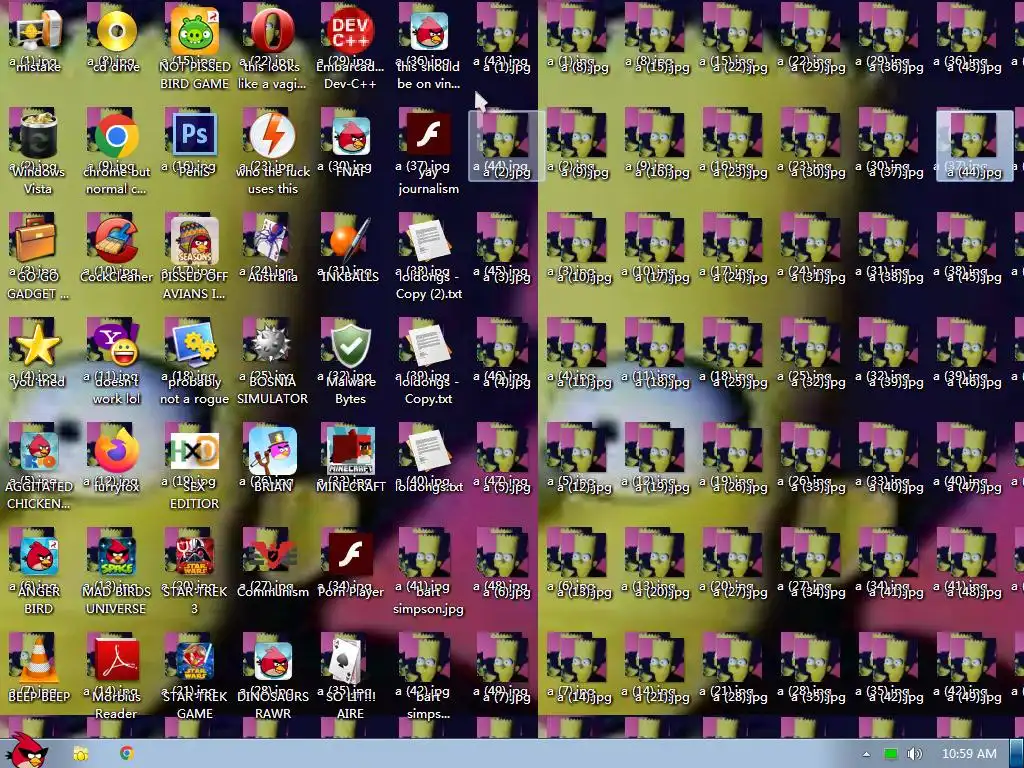1024x768 pixels.
Task: Open the recycle bin labeled Windows Vista
Action: coord(38,136)
